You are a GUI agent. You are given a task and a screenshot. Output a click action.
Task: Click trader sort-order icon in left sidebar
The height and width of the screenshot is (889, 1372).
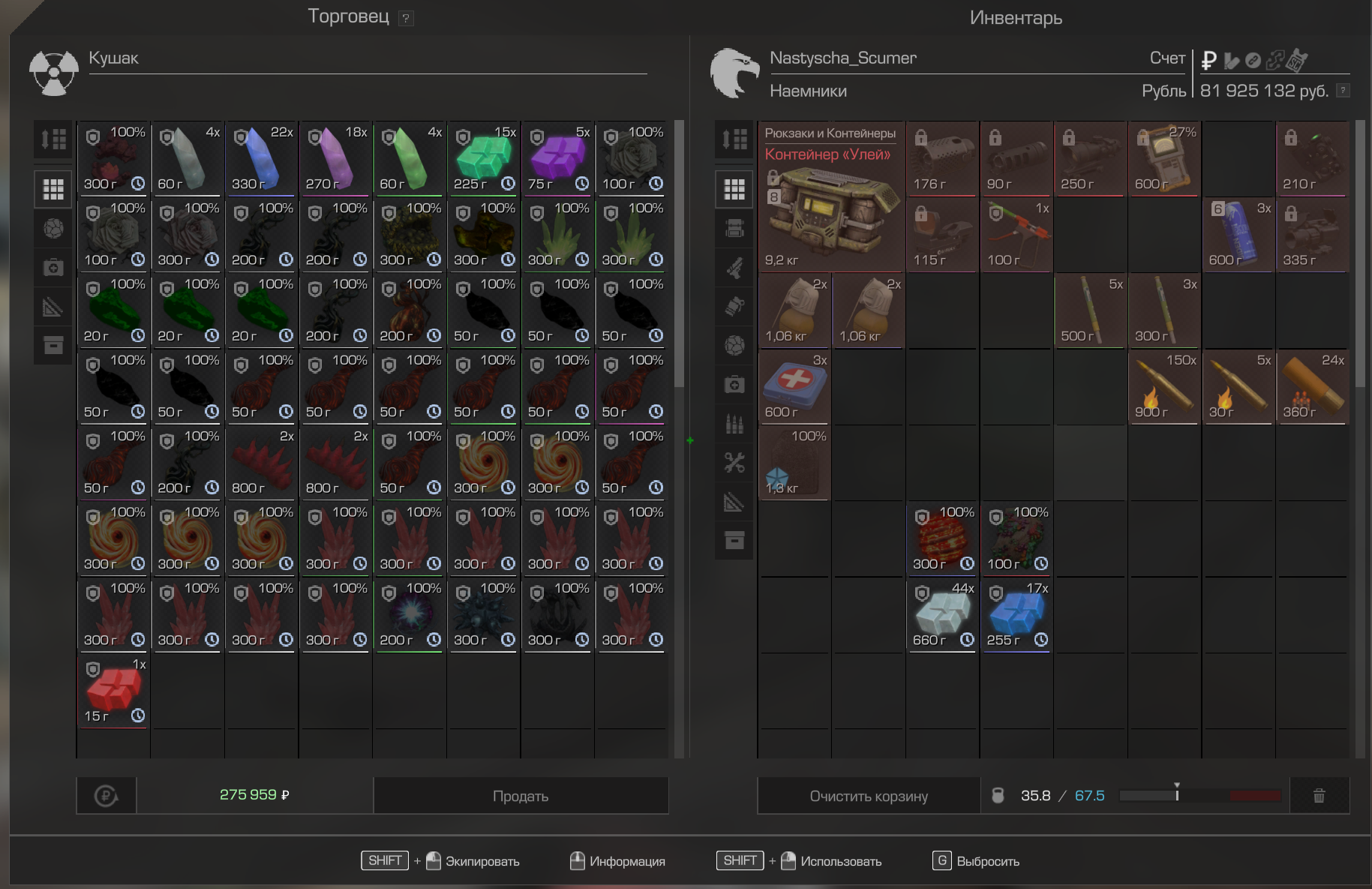click(x=53, y=139)
